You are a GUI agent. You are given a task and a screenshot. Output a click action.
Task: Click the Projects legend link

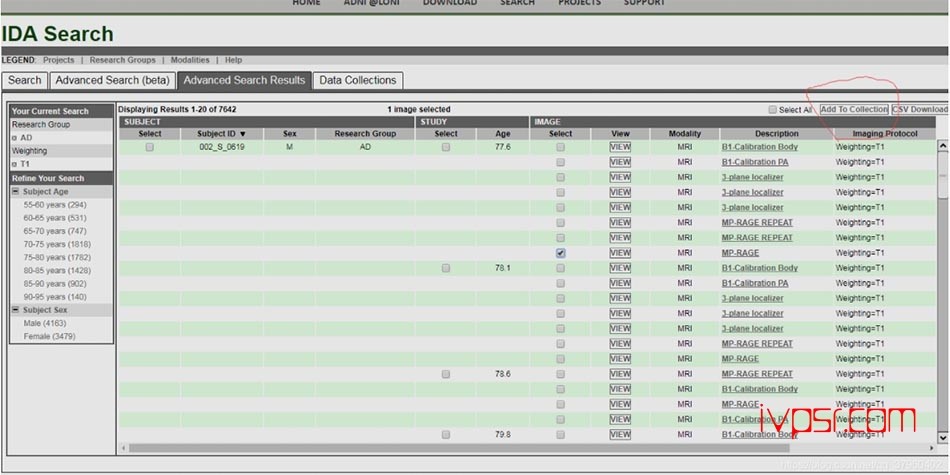click(x=59, y=60)
